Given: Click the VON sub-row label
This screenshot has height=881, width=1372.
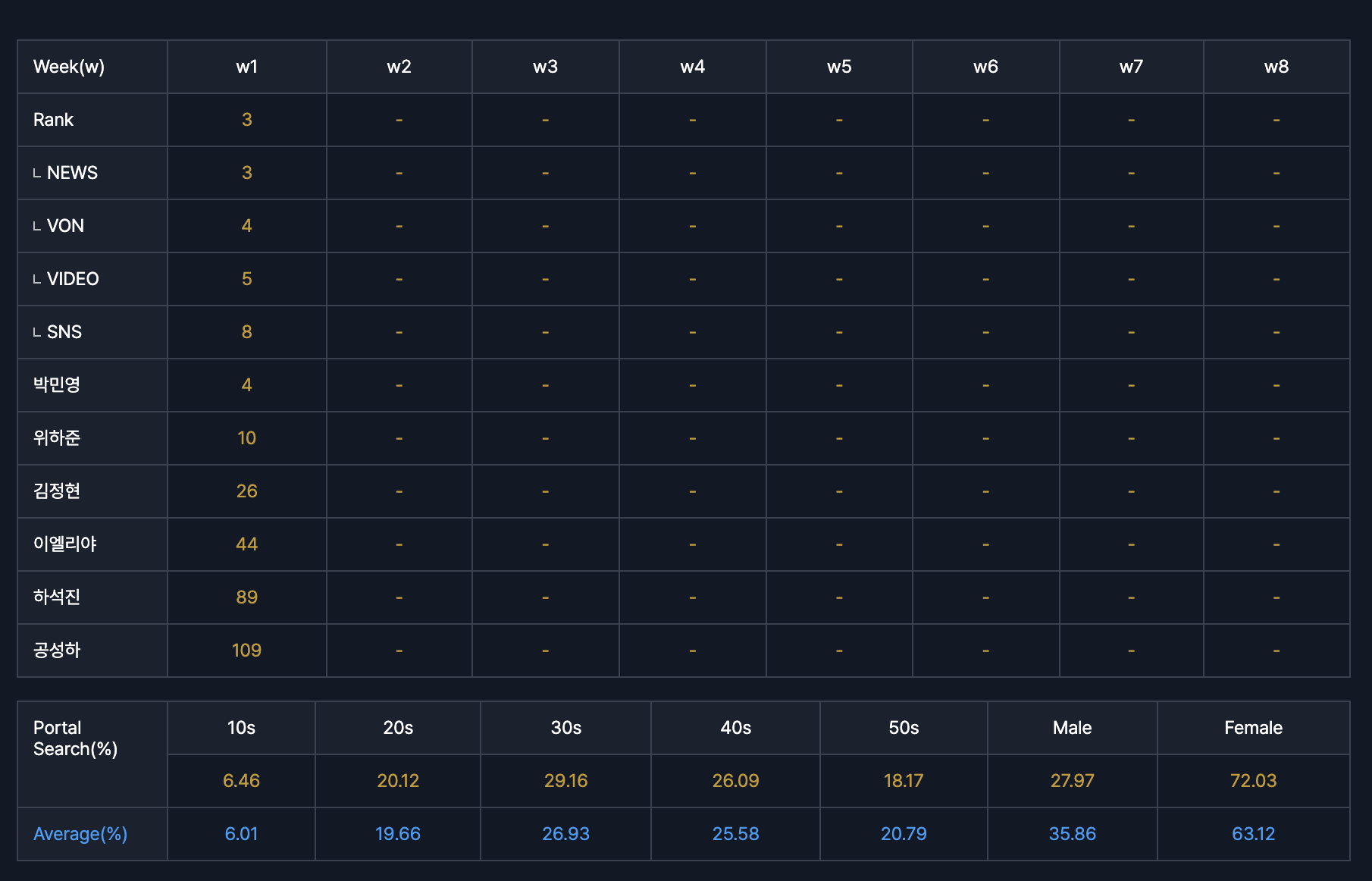Looking at the screenshot, I should (x=65, y=226).
